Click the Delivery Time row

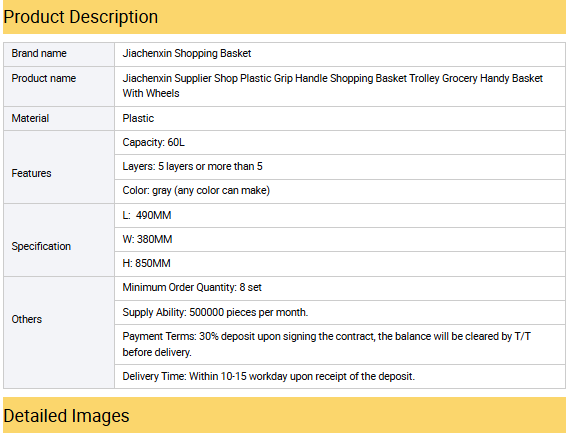tap(340, 376)
